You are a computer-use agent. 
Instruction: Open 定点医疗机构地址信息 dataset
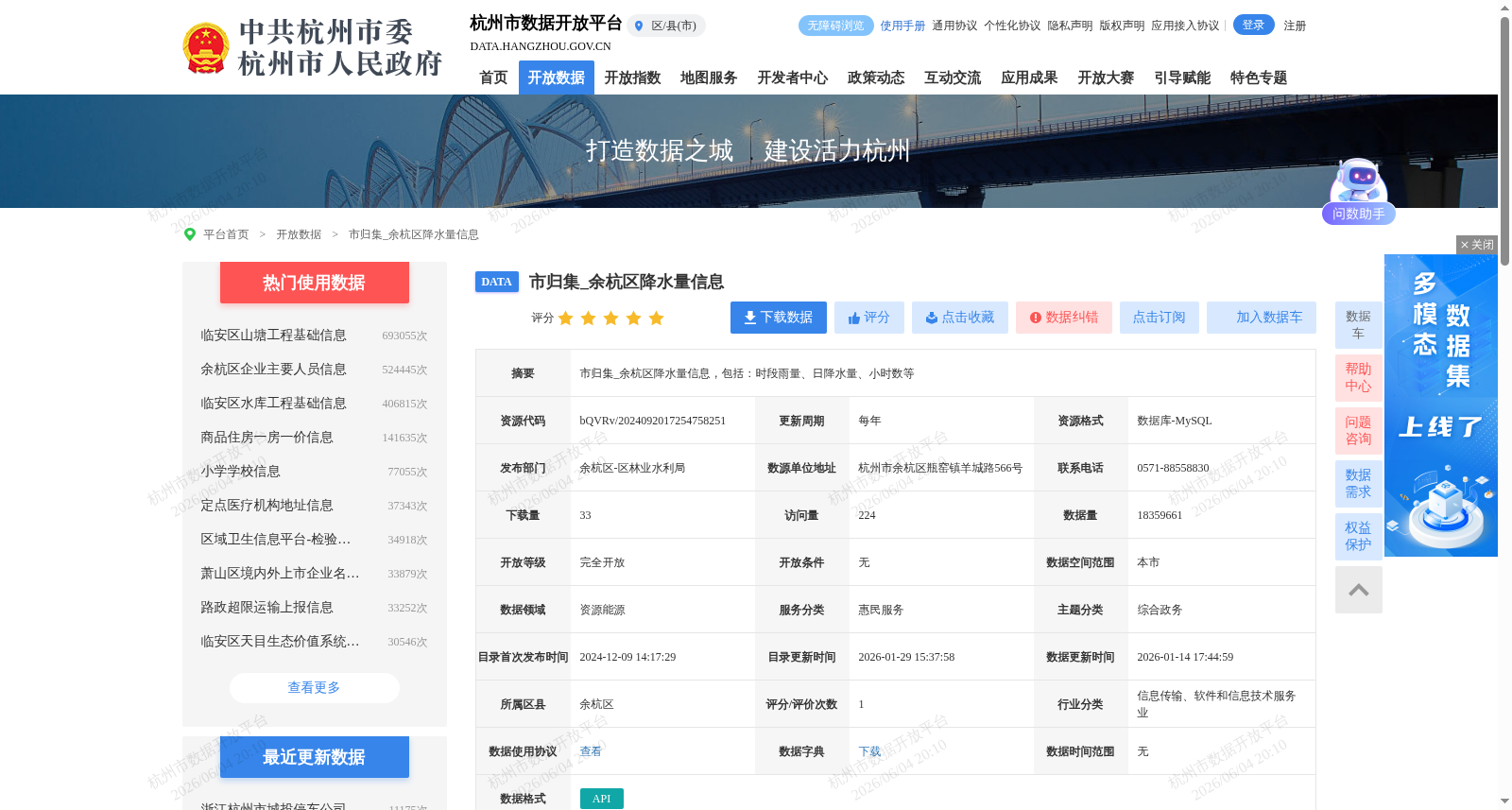(266, 506)
